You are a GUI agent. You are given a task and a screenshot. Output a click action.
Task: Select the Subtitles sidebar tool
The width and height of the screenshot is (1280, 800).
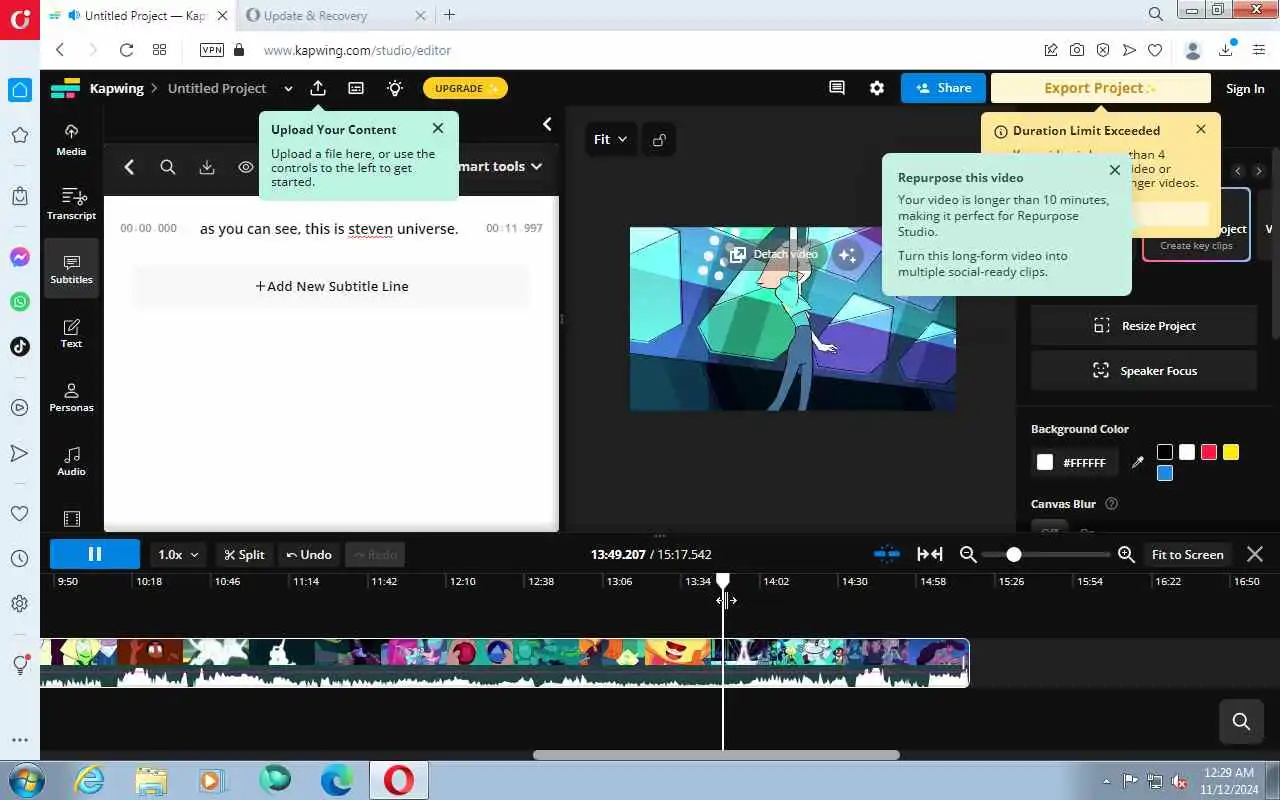(71, 268)
